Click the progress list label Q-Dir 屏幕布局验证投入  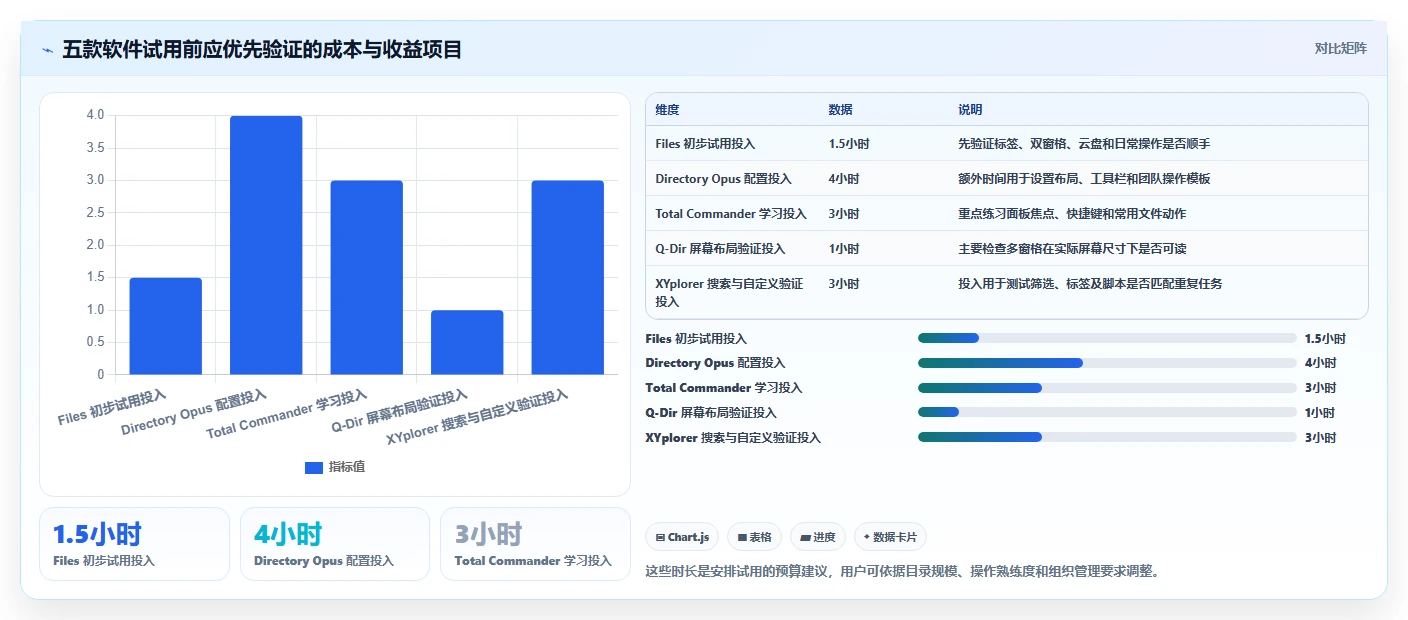pyautogui.click(x=711, y=412)
